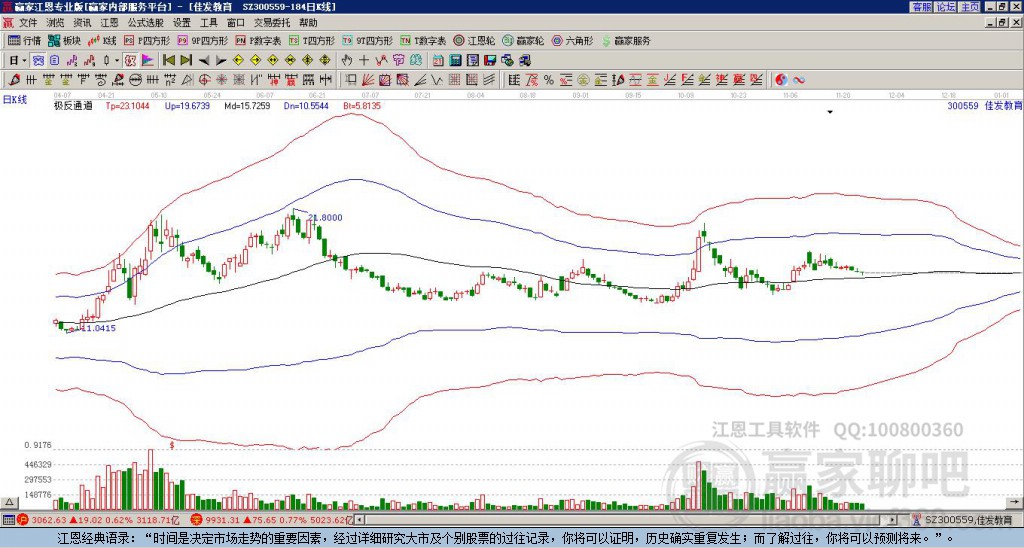Viewport: 1024px width, 548px height.
Task: Click the percent retracement tool icon
Action: click(549, 80)
